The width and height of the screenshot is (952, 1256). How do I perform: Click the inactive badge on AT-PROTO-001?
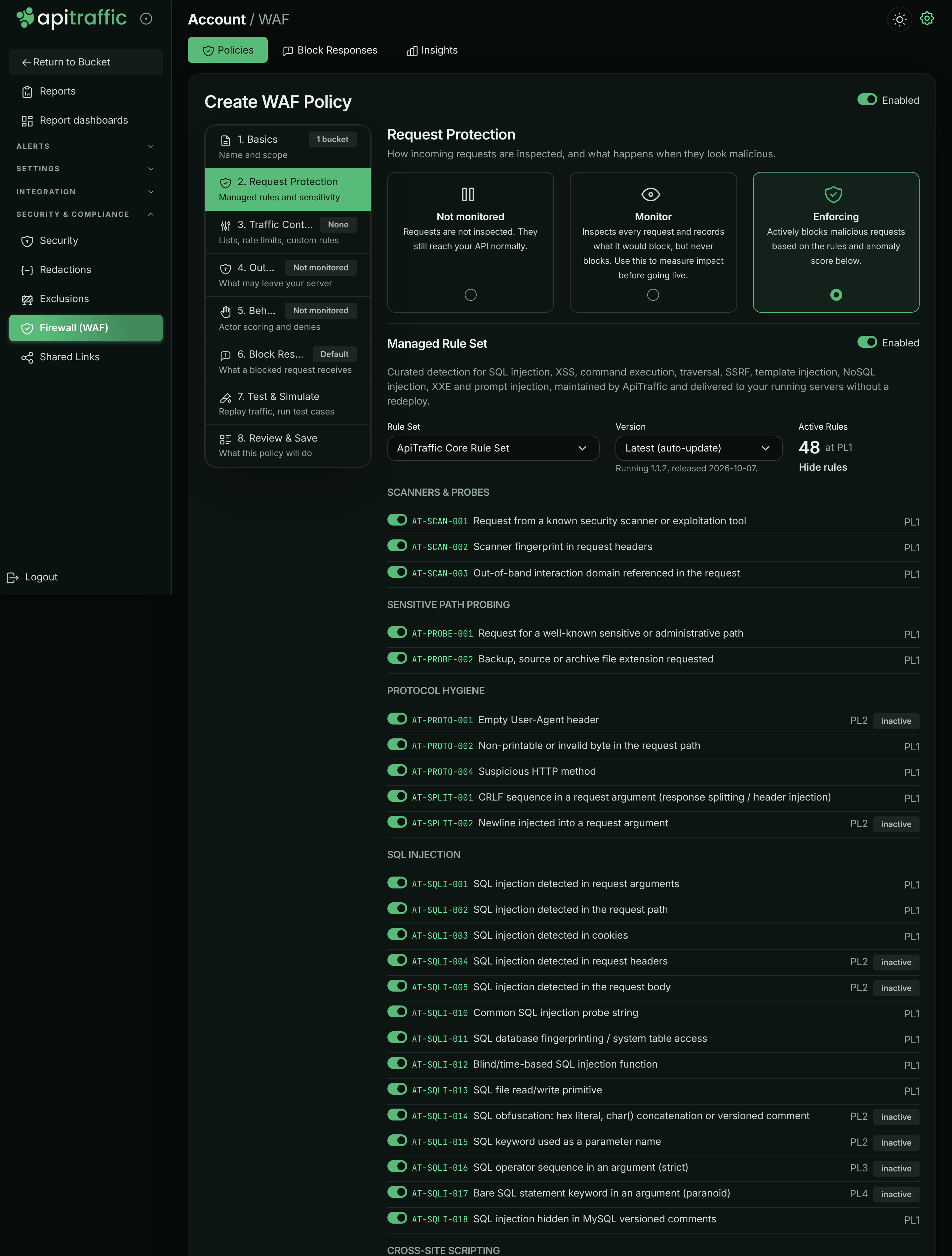click(x=896, y=721)
